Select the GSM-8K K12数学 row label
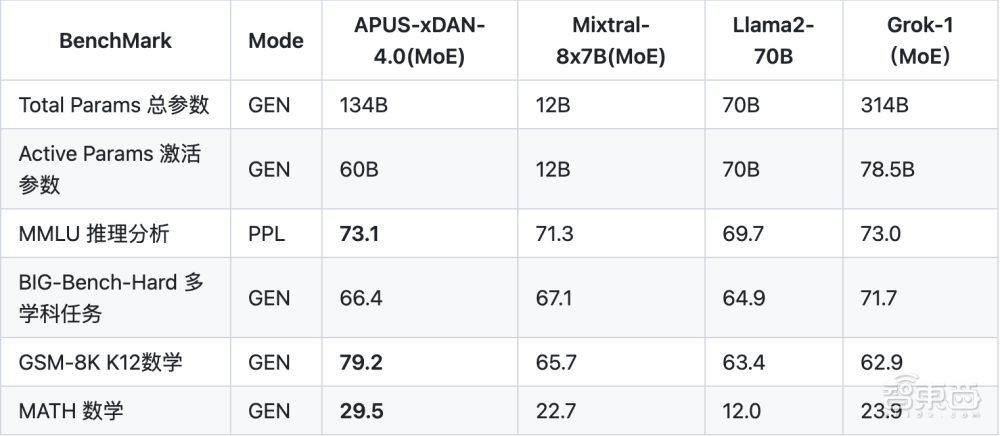This screenshot has width=1000, height=436. 100,362
